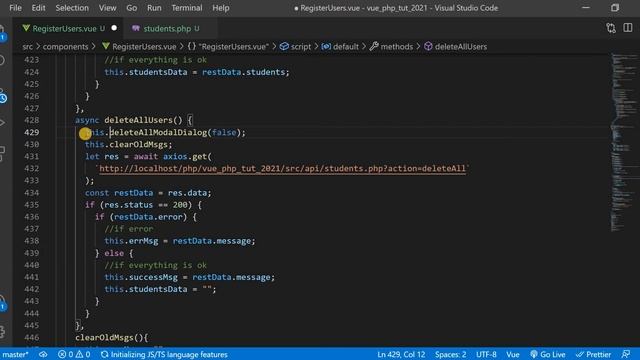Click Vue language mode selector
Image resolution: width=640 pixels, height=360 pixels.
pyautogui.click(x=513, y=354)
